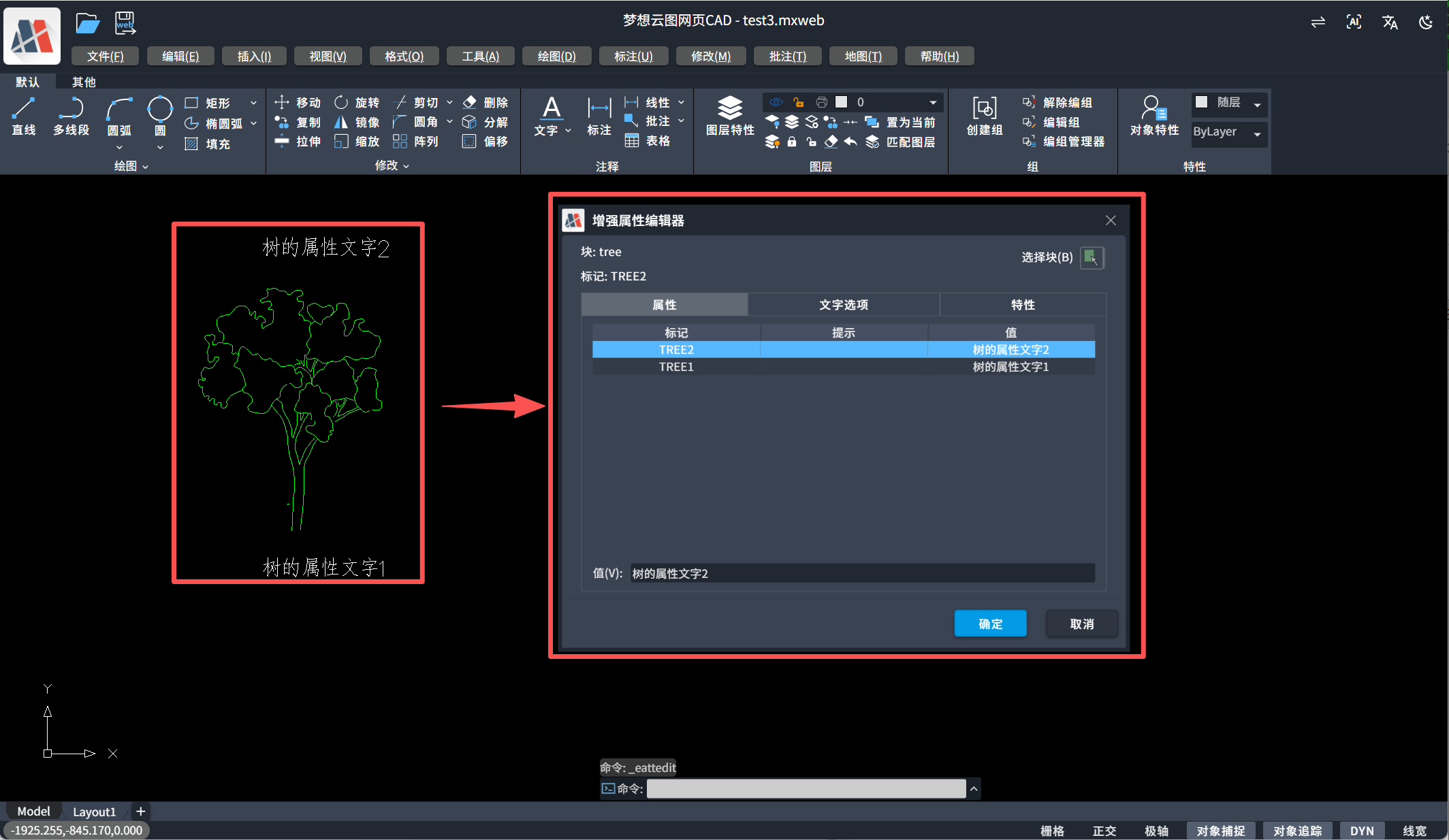Click 编组管理器 group manager
1449x840 pixels.
click(x=1064, y=142)
